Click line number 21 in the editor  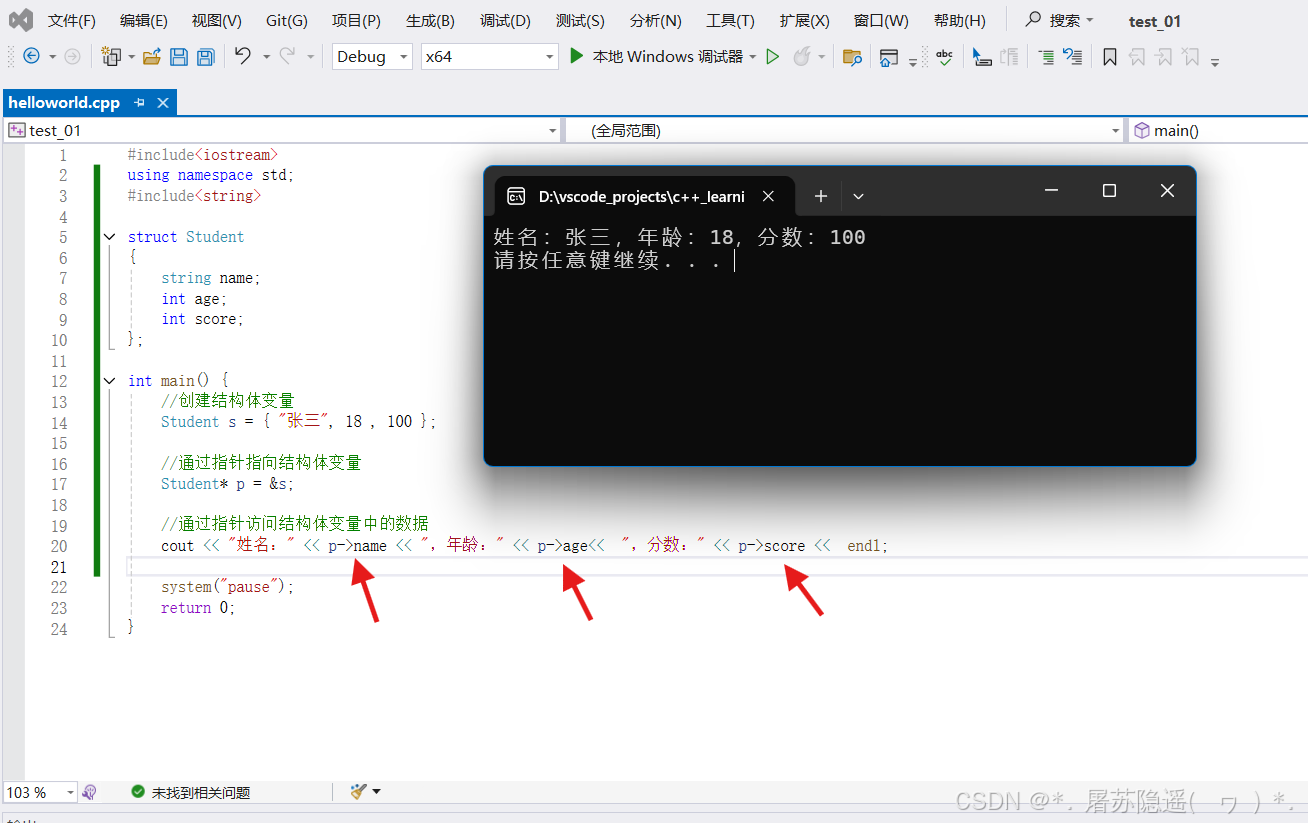pos(59,567)
